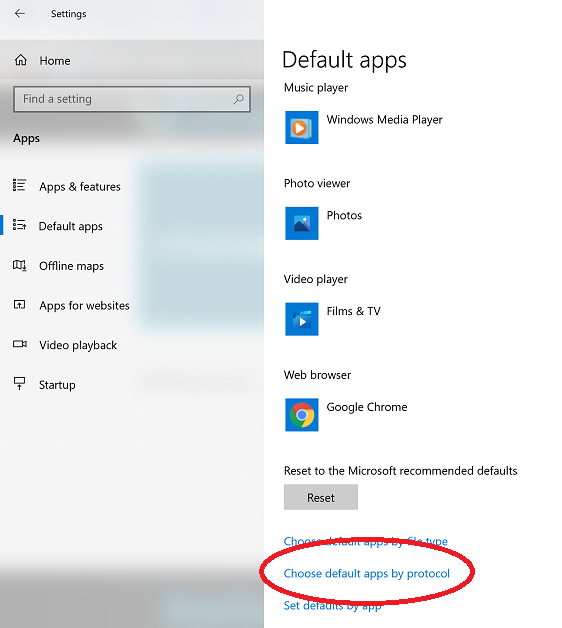This screenshot has height=628, width=562.
Task: Select Default apps in the sidebar
Action: pyautogui.click(x=71, y=226)
